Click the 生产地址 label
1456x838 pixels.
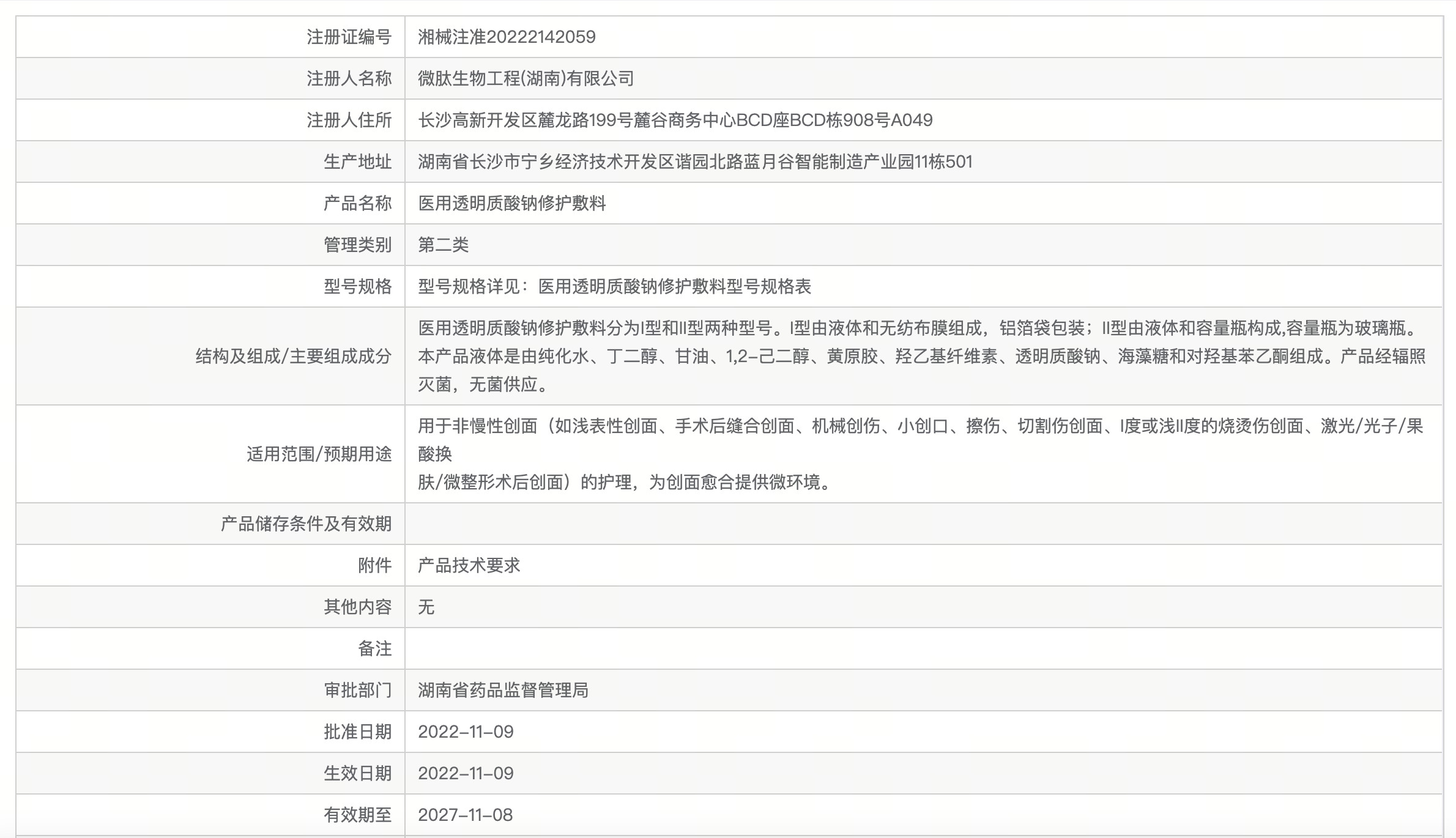coord(358,161)
